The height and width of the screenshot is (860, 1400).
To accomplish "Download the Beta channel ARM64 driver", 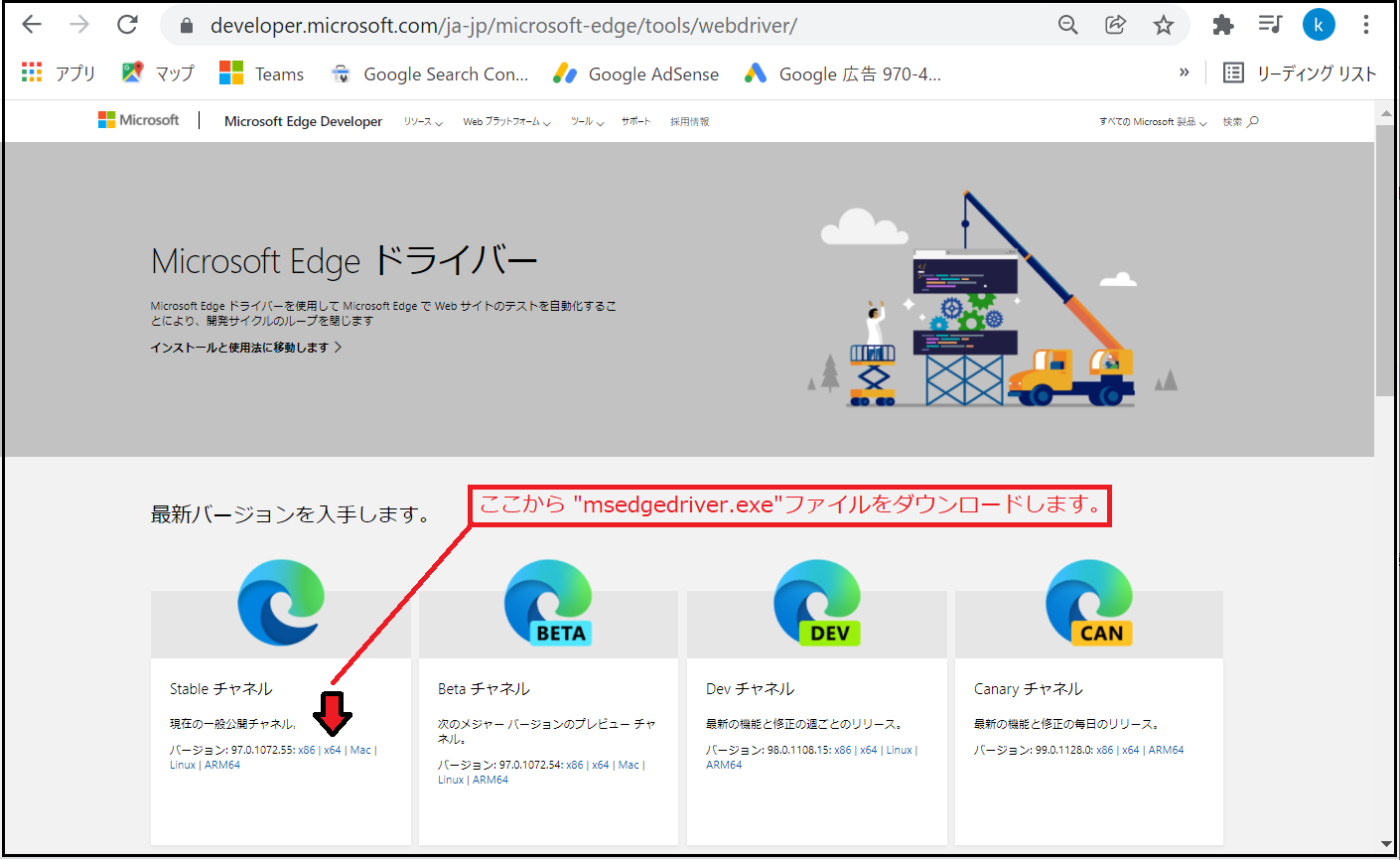I will pos(490,780).
